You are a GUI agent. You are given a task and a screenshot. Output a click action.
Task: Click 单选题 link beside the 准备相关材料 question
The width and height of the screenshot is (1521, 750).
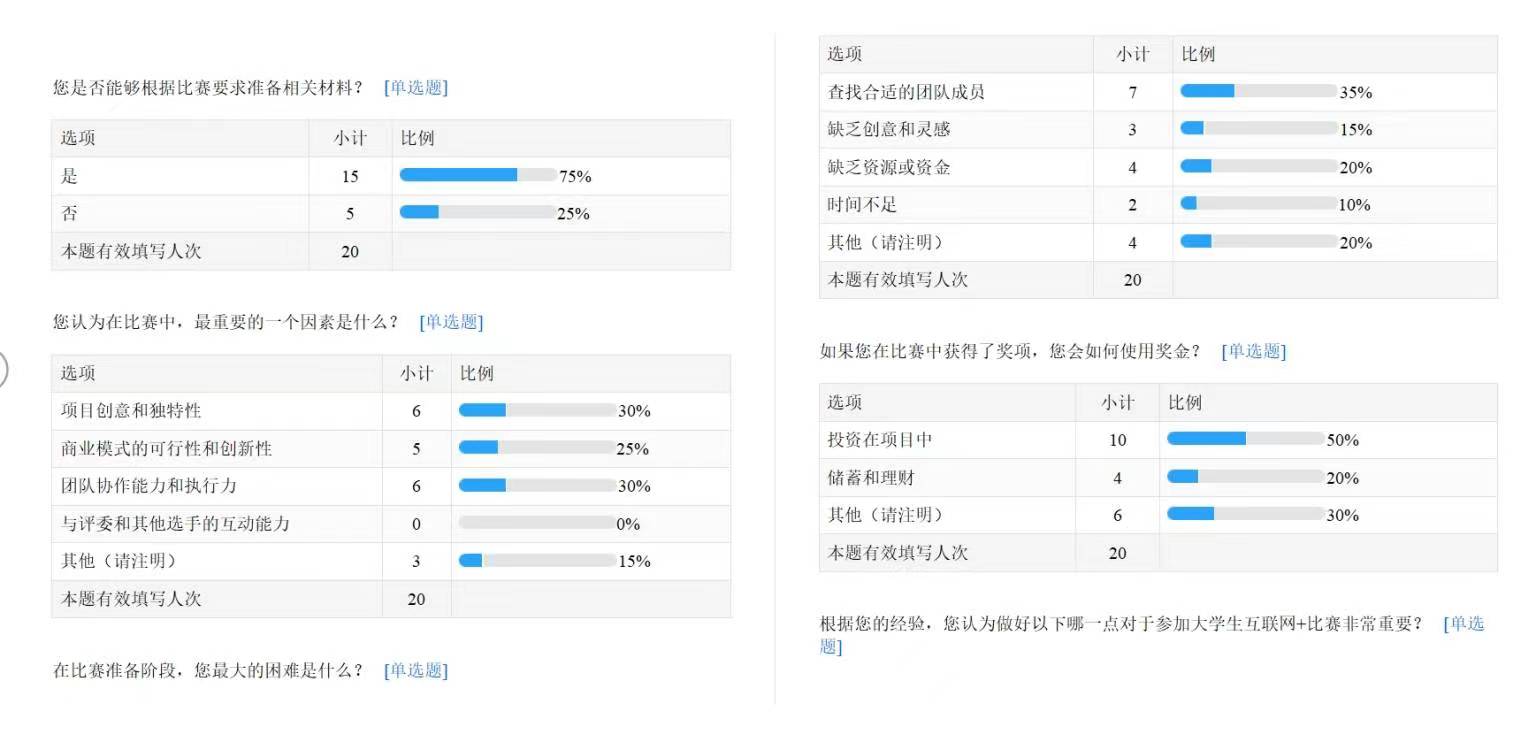pyautogui.click(x=415, y=88)
